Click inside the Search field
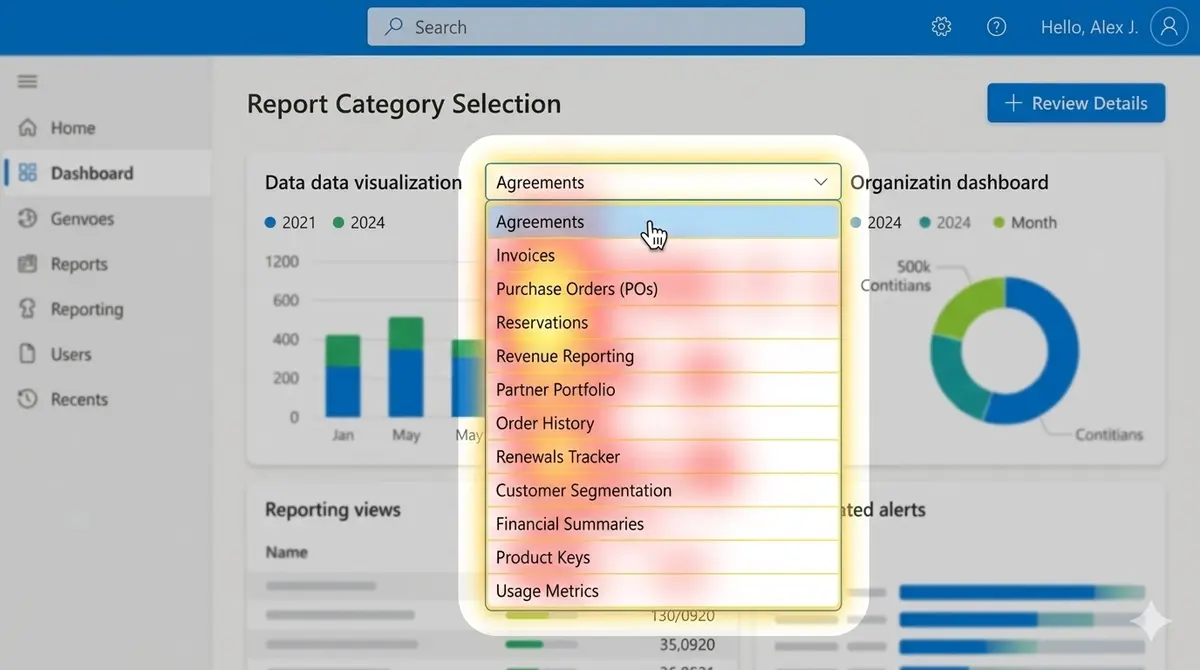1200x670 pixels. pyautogui.click(x=586, y=27)
